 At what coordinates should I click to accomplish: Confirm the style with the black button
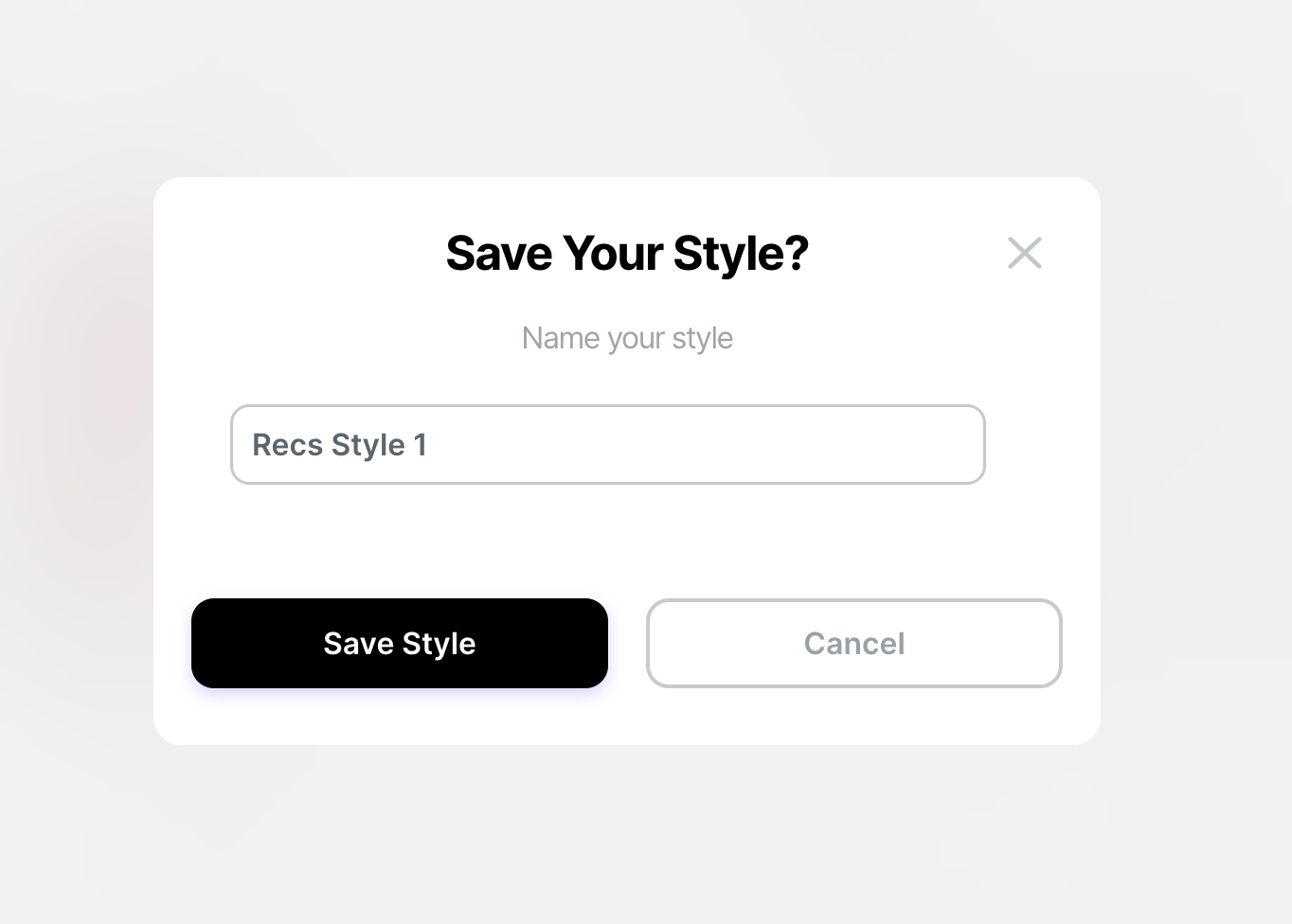click(400, 643)
